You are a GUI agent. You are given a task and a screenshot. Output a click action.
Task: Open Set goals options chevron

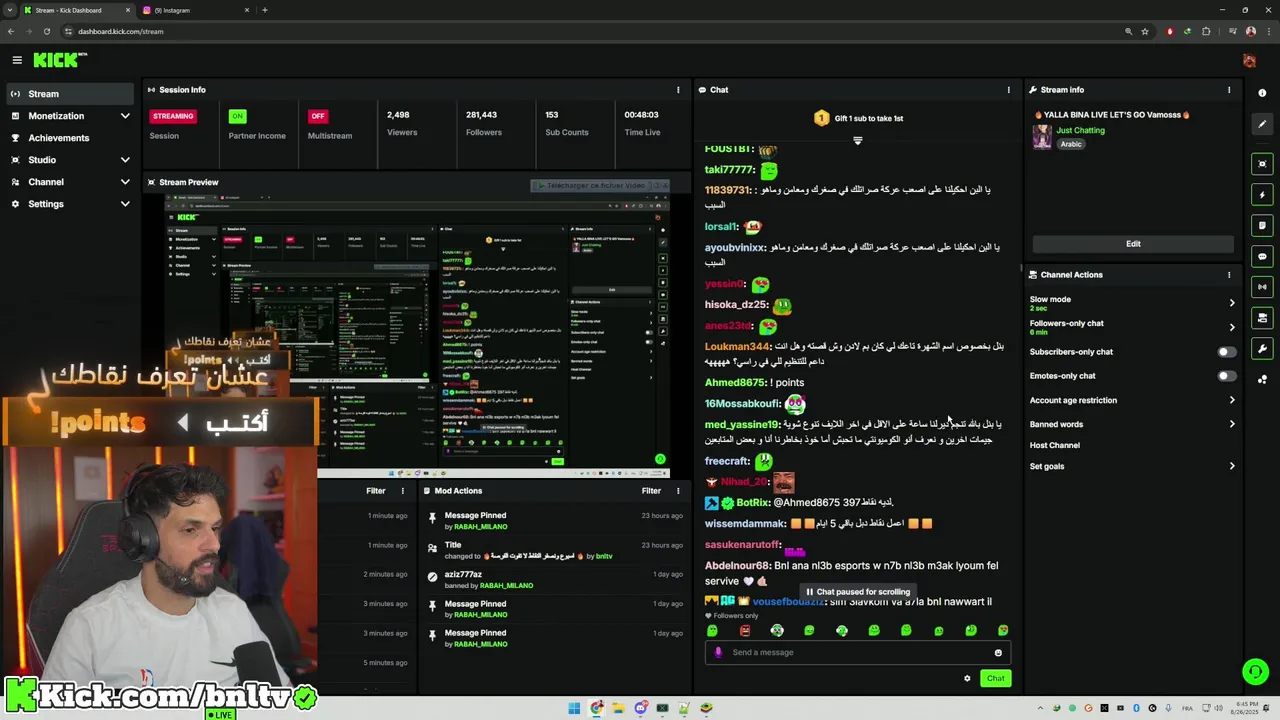click(1231, 466)
